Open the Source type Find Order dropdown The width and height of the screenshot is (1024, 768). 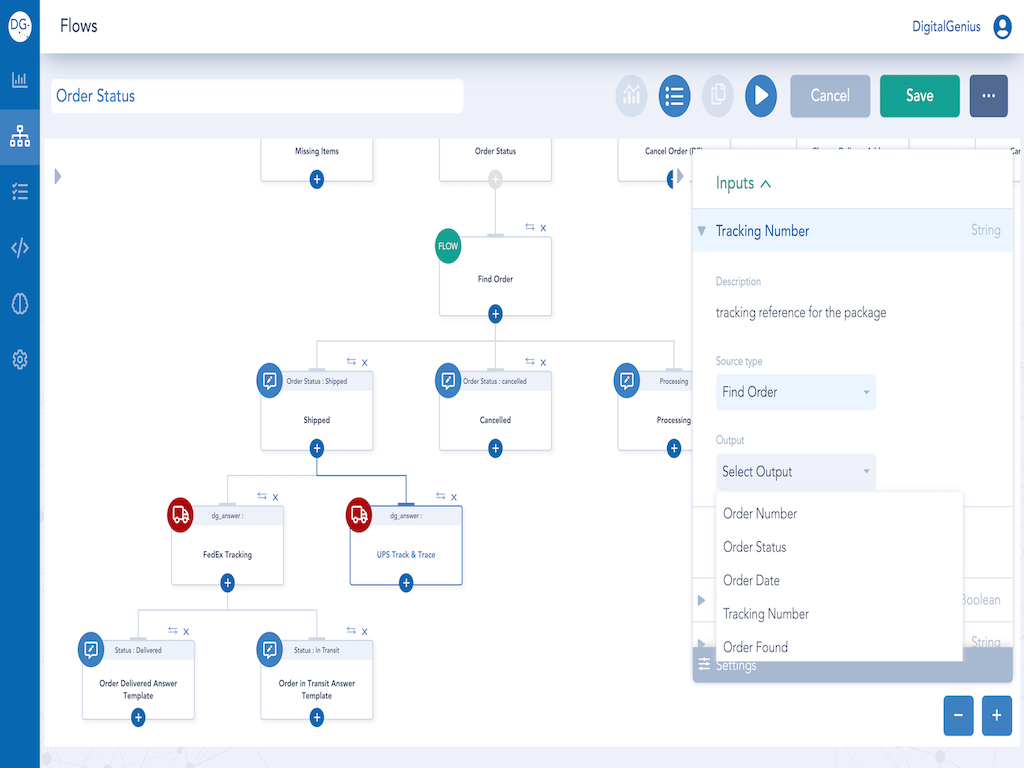[796, 392]
